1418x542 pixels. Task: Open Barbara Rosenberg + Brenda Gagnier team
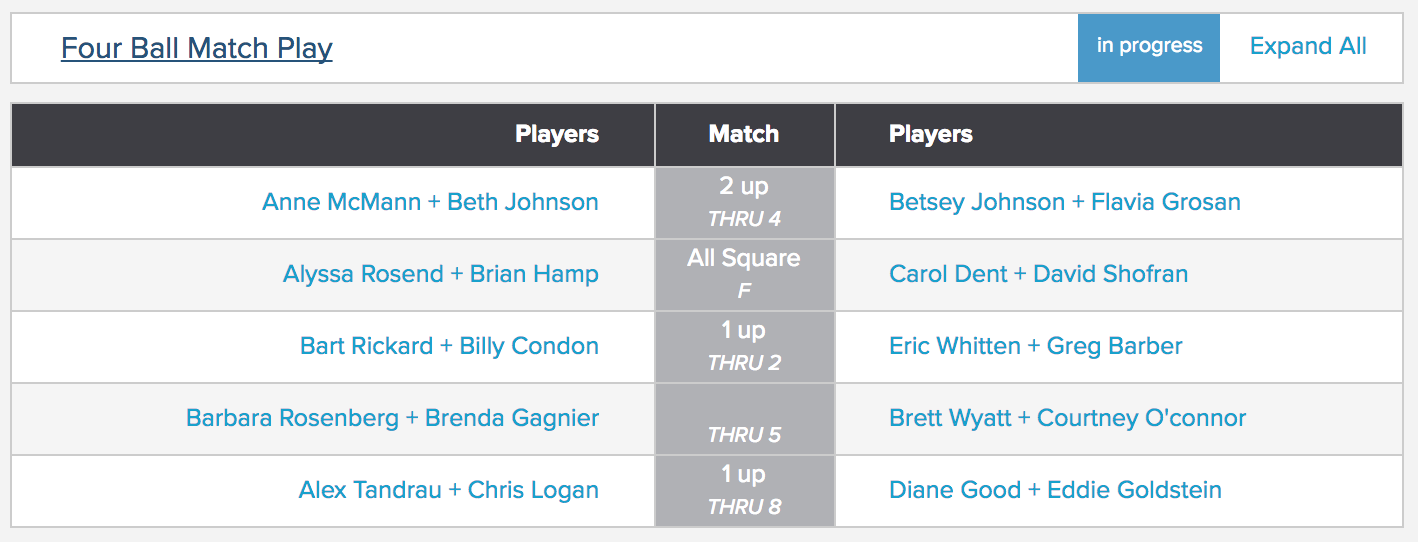coord(392,418)
